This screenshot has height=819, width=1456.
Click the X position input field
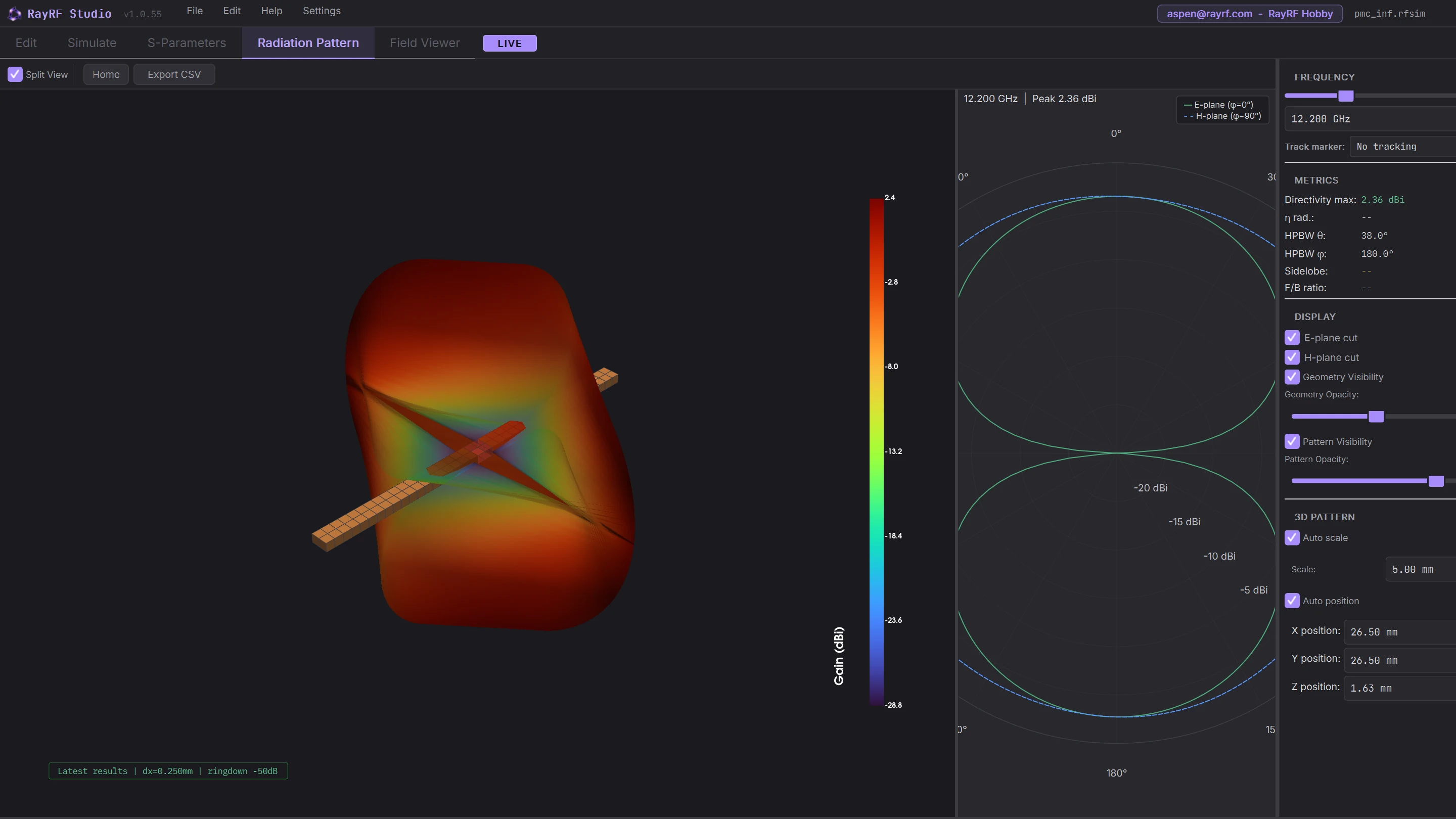coord(1399,632)
